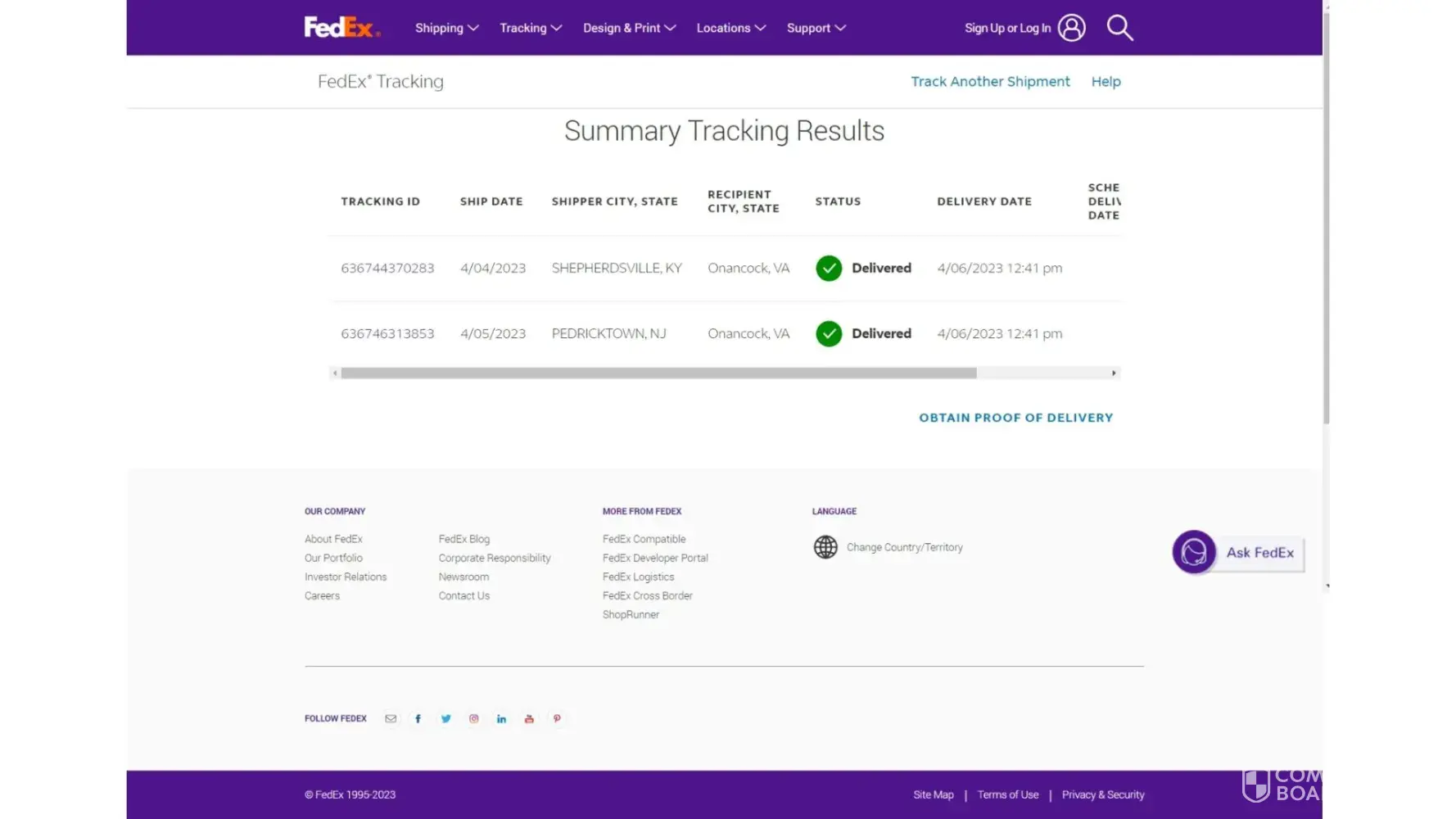Viewport: 1456px width, 819px height.
Task: Open the Help link
Action: point(1106,82)
